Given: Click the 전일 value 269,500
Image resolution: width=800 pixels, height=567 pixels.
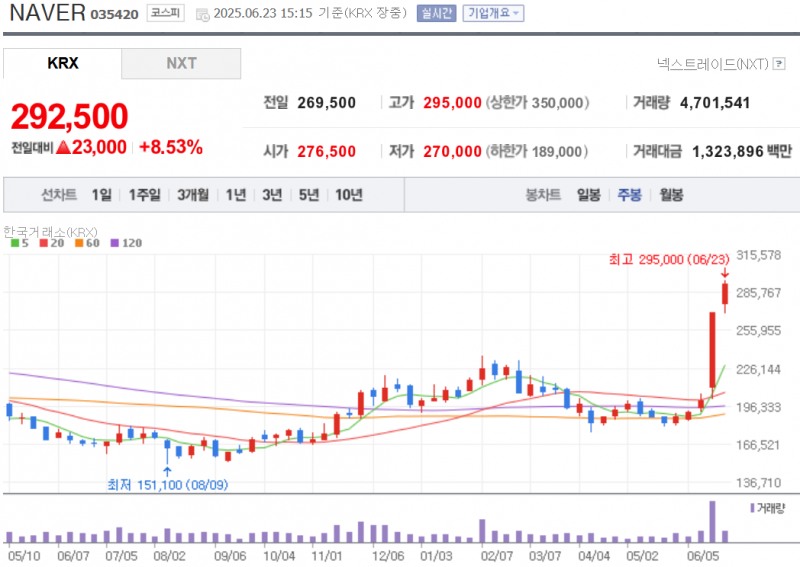Looking at the screenshot, I should [327, 103].
